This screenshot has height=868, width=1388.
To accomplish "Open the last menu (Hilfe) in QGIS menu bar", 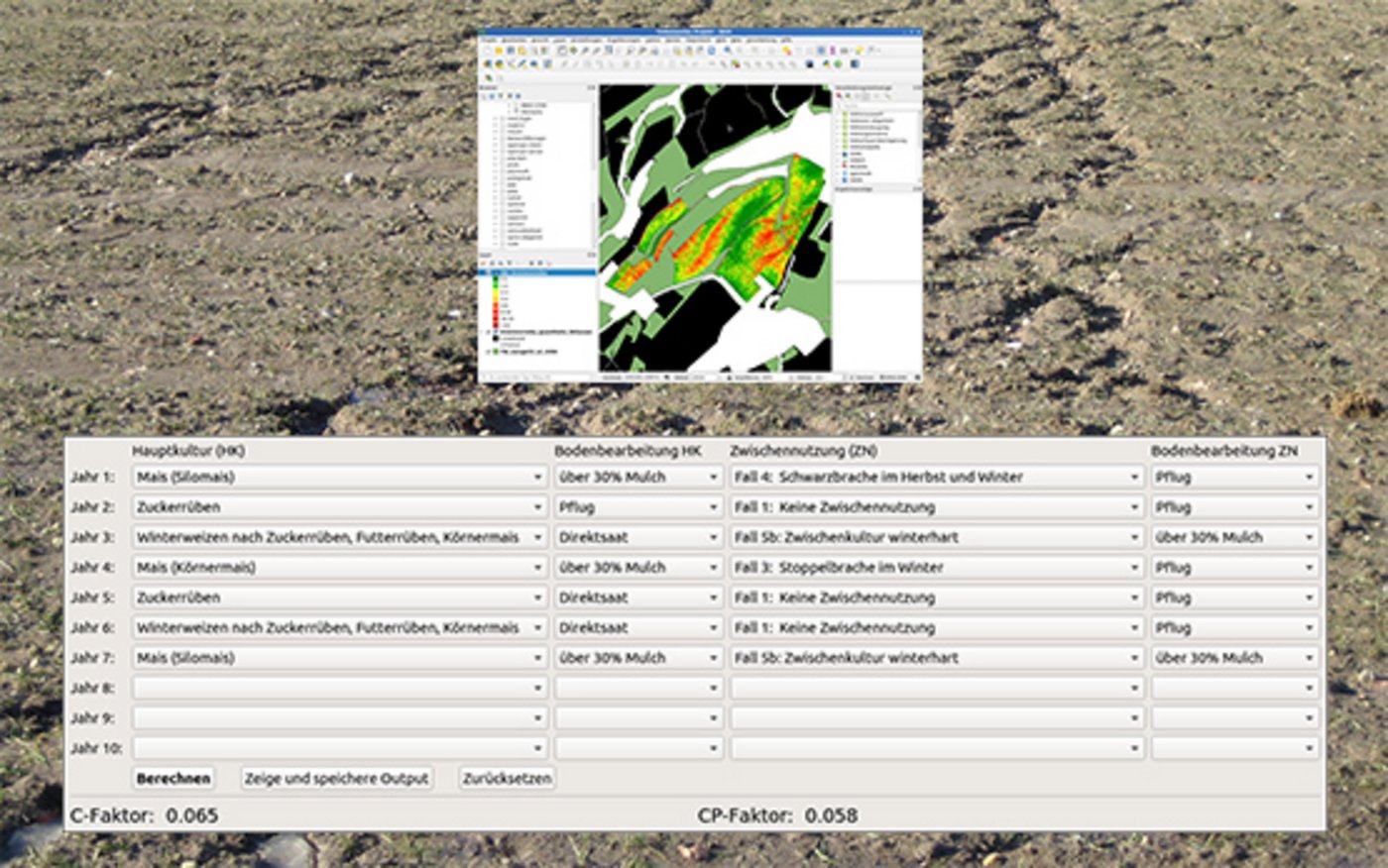I will point(786,41).
